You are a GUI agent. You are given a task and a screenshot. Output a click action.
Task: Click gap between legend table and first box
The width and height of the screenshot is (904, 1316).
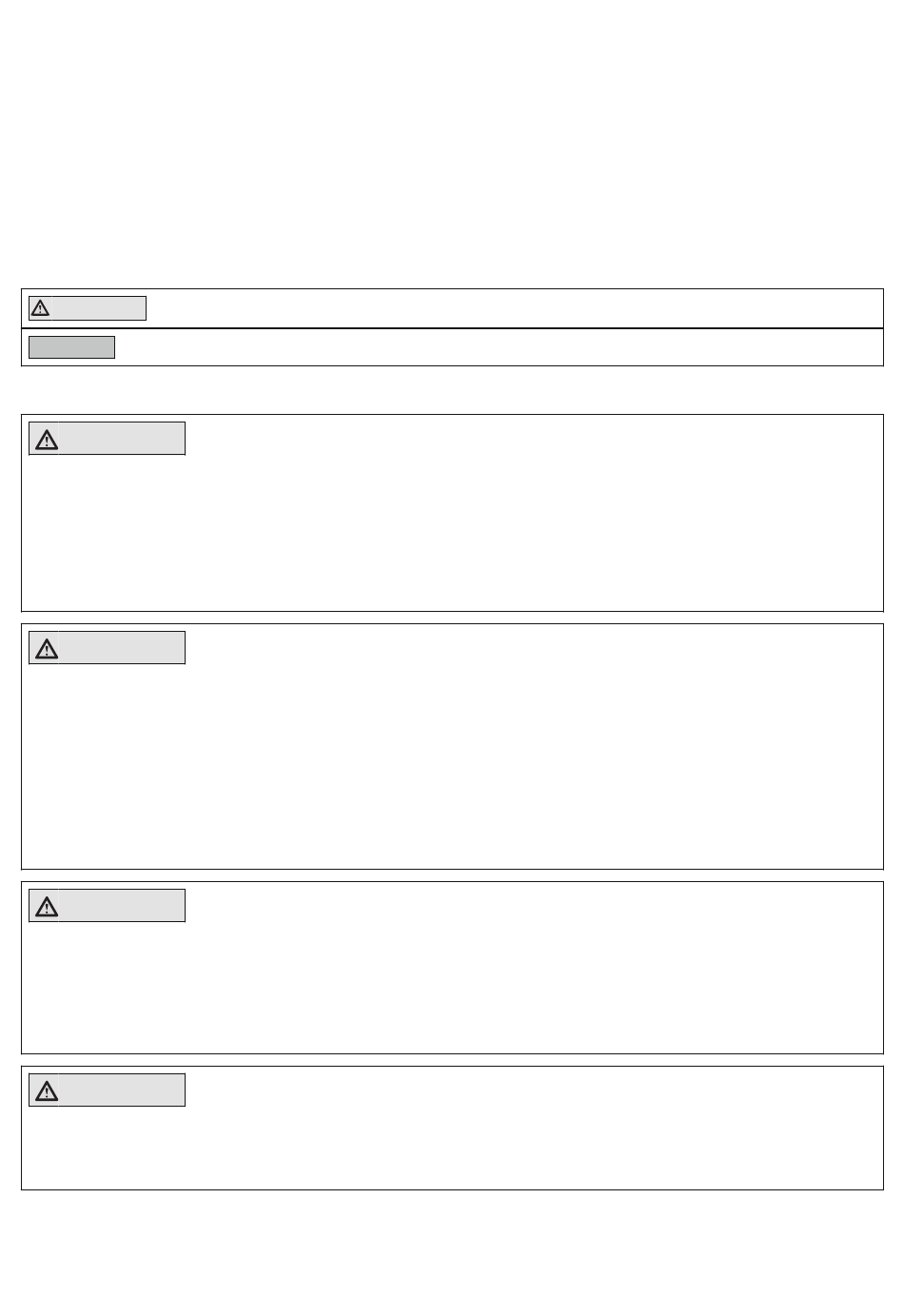[452, 390]
